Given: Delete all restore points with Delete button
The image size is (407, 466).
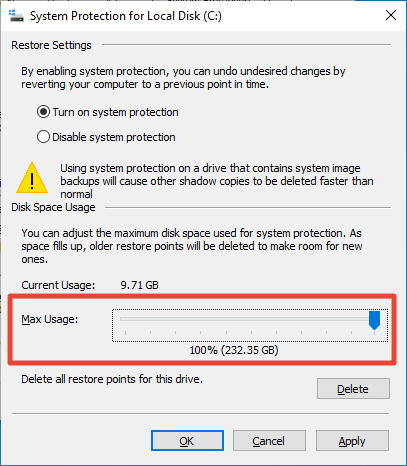Looking at the screenshot, I should [x=353, y=389].
